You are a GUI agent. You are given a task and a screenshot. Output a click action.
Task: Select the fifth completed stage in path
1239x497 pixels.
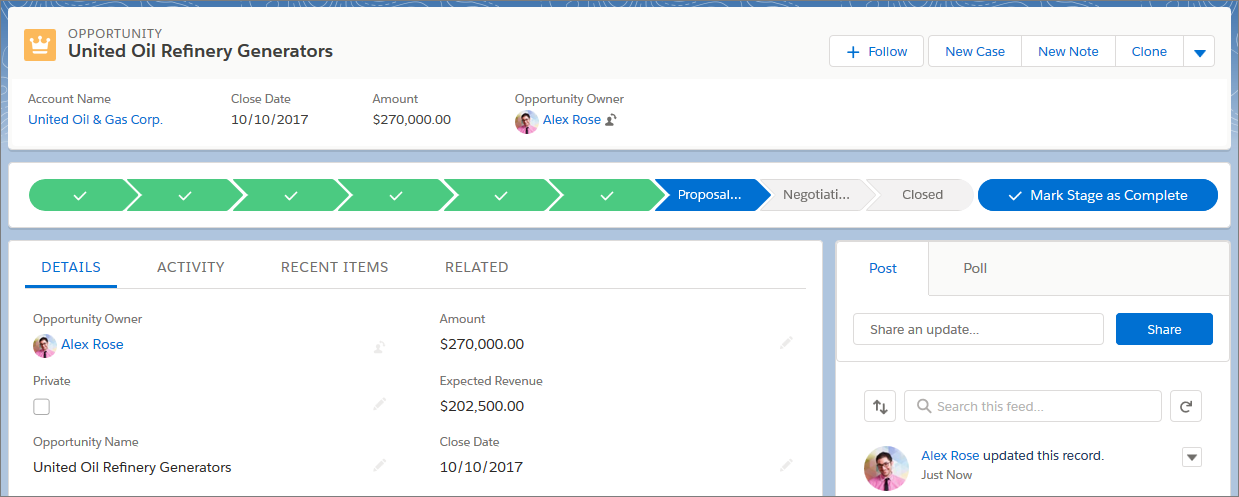(502, 195)
